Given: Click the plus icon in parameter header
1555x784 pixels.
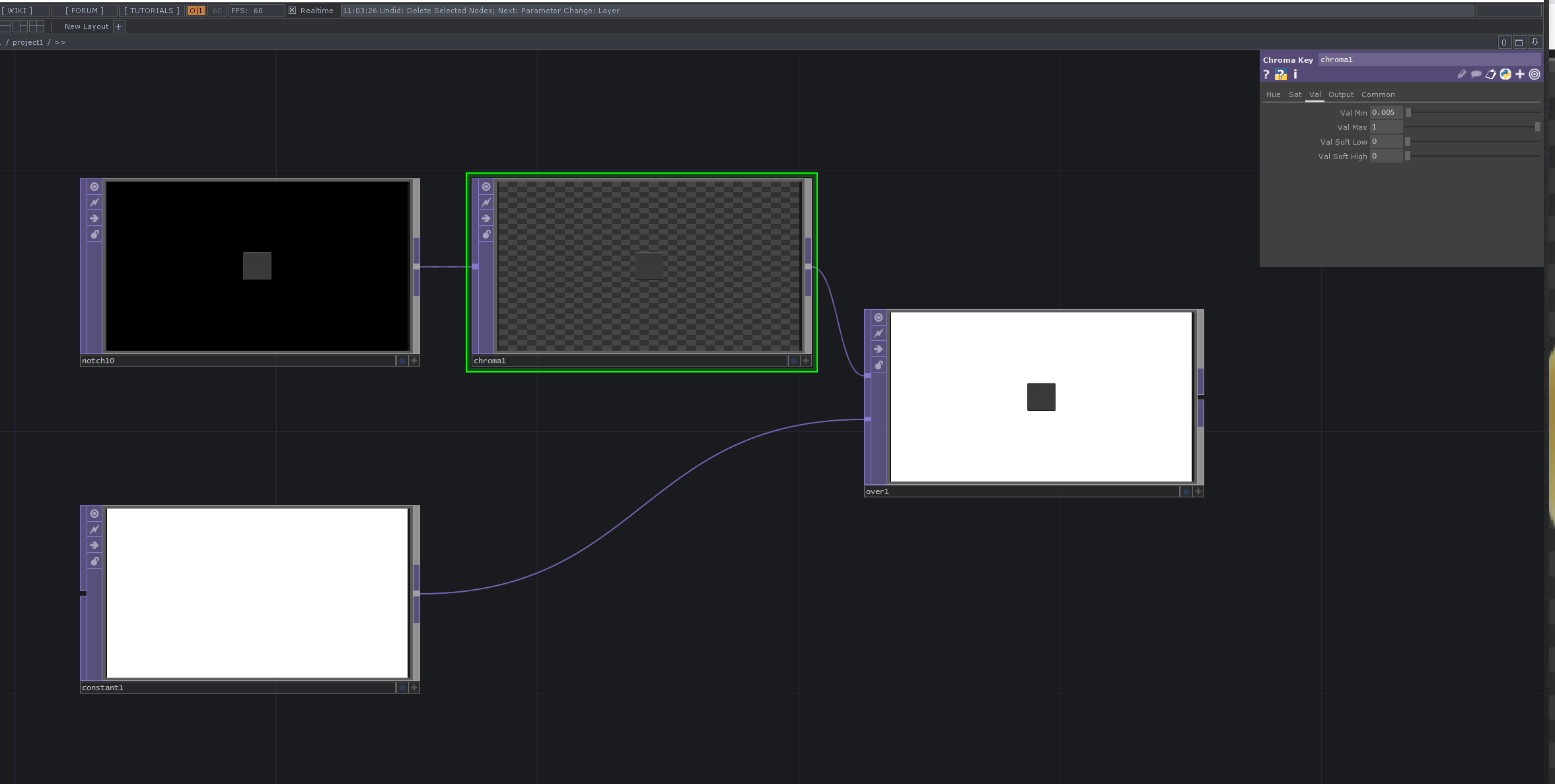Looking at the screenshot, I should pos(1520,75).
